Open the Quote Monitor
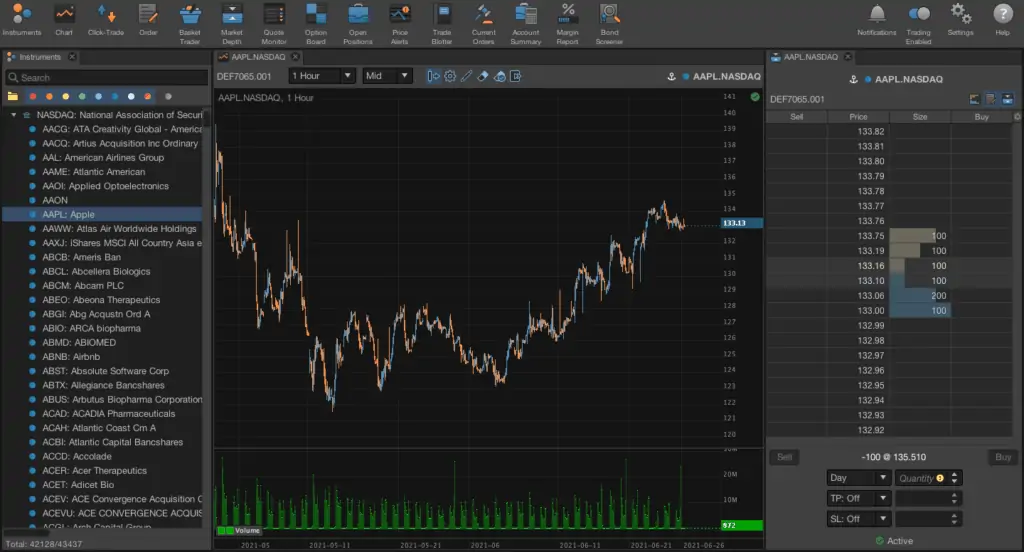This screenshot has width=1024, height=552. click(274, 24)
